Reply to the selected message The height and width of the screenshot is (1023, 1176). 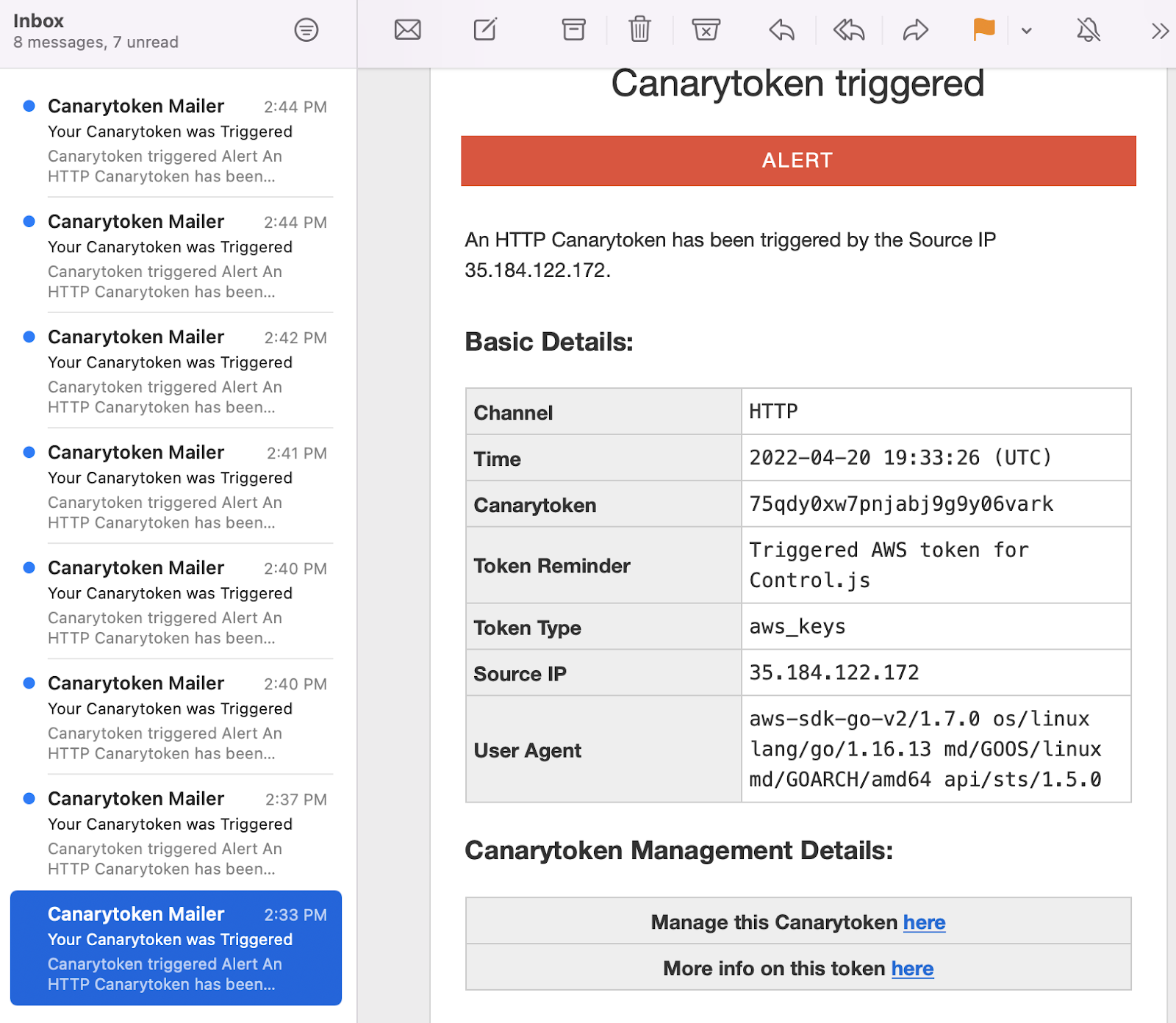[x=782, y=30]
